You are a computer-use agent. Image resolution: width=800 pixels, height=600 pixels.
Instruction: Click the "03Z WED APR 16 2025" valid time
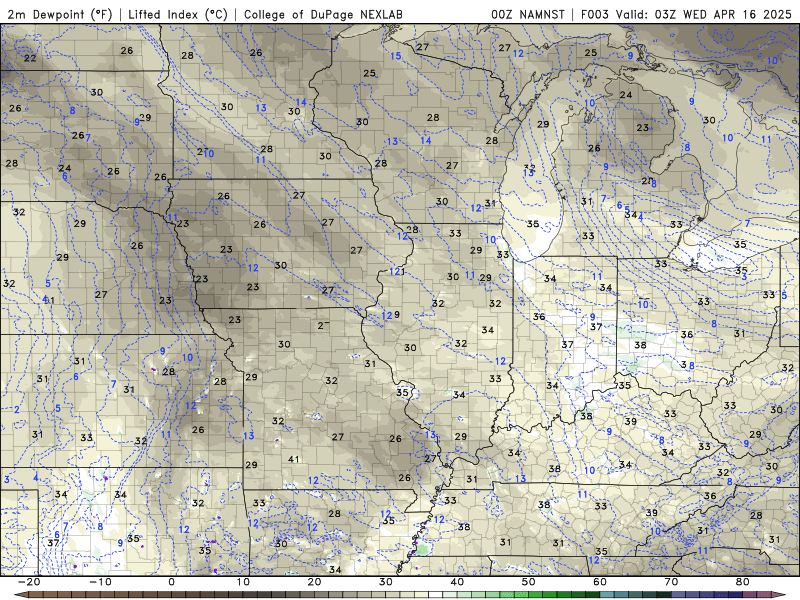coord(723,14)
